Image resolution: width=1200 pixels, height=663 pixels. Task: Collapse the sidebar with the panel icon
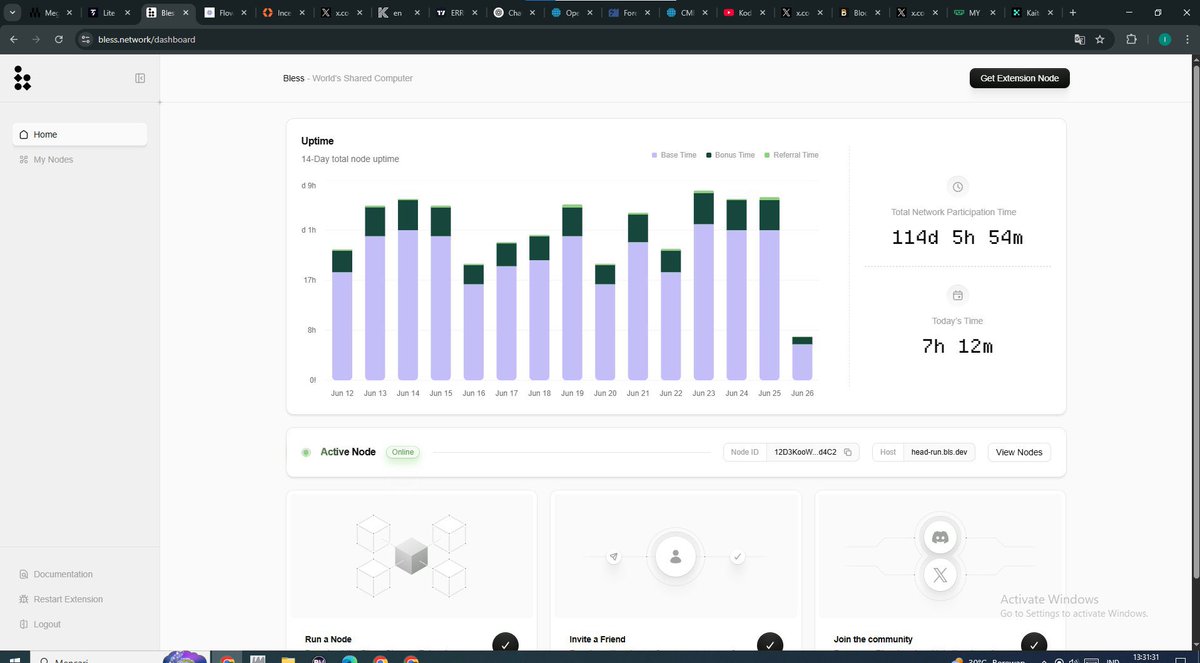tap(140, 78)
